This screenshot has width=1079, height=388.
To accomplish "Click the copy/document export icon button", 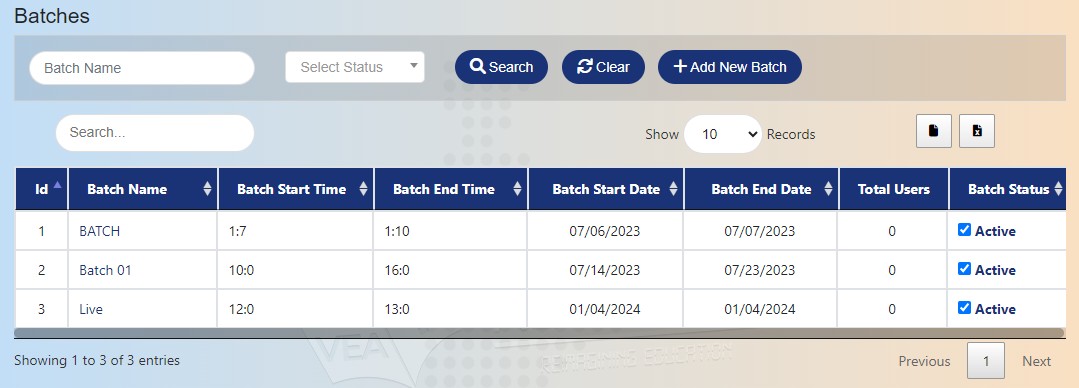I will 933,131.
